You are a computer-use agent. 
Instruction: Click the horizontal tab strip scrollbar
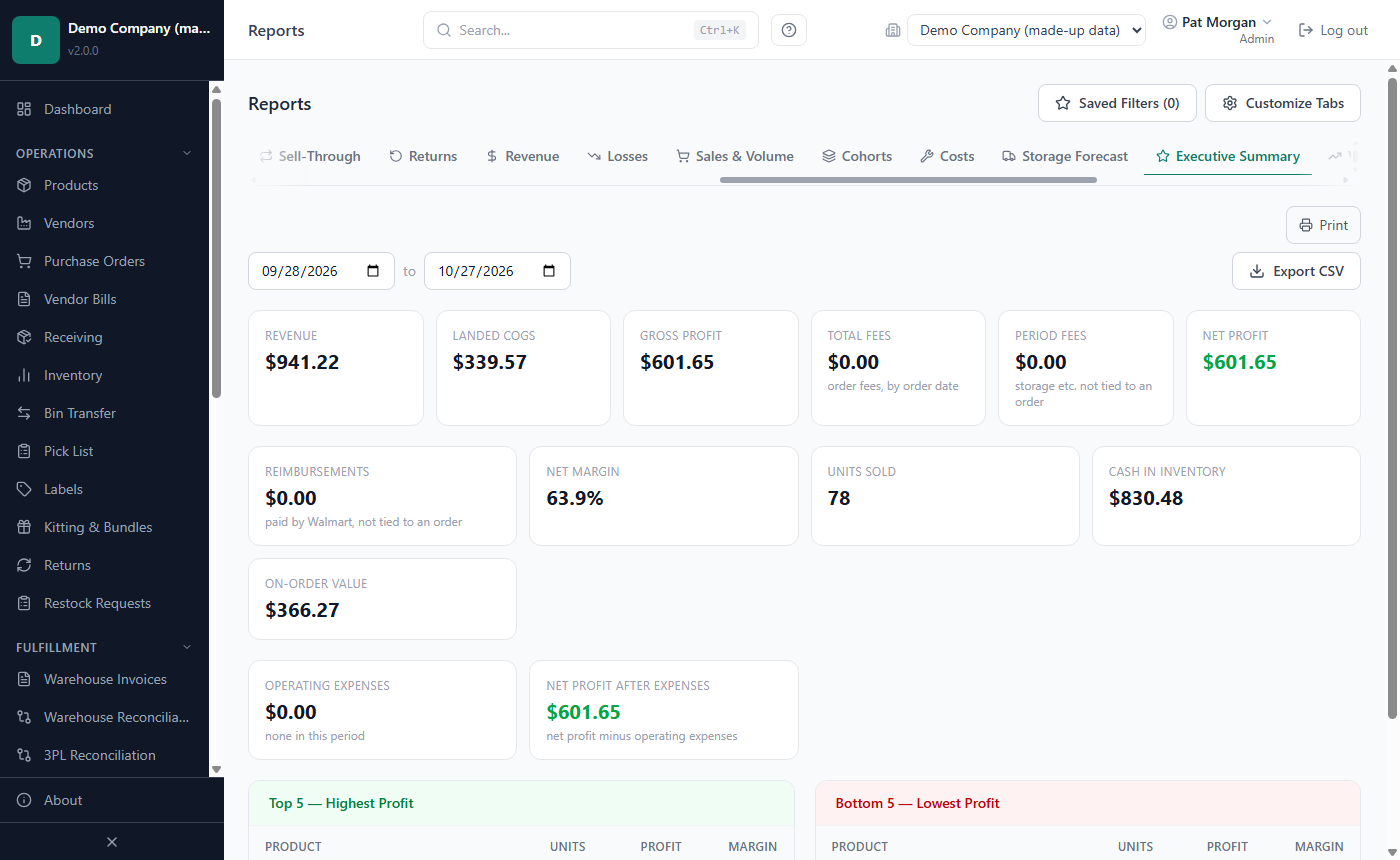click(908, 180)
